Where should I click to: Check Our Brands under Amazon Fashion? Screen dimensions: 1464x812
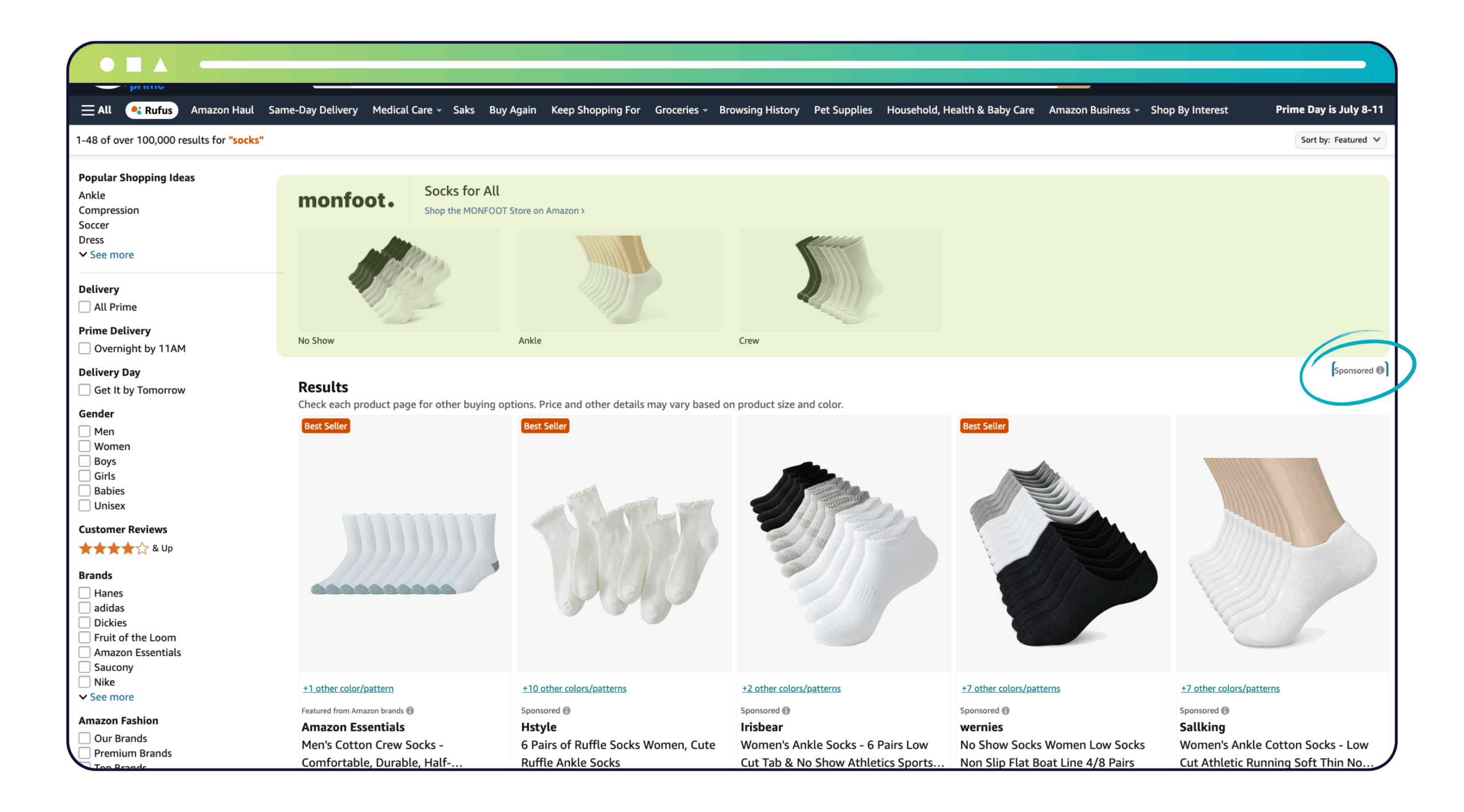tap(85, 738)
